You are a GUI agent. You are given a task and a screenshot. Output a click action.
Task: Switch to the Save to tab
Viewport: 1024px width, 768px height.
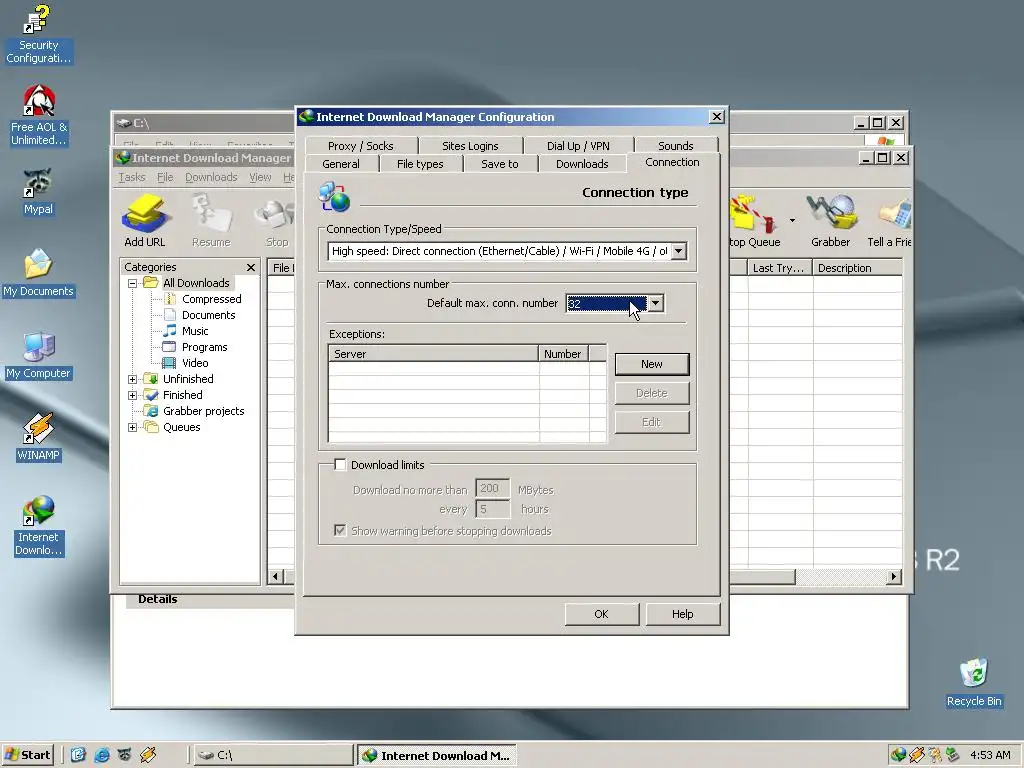(x=500, y=164)
